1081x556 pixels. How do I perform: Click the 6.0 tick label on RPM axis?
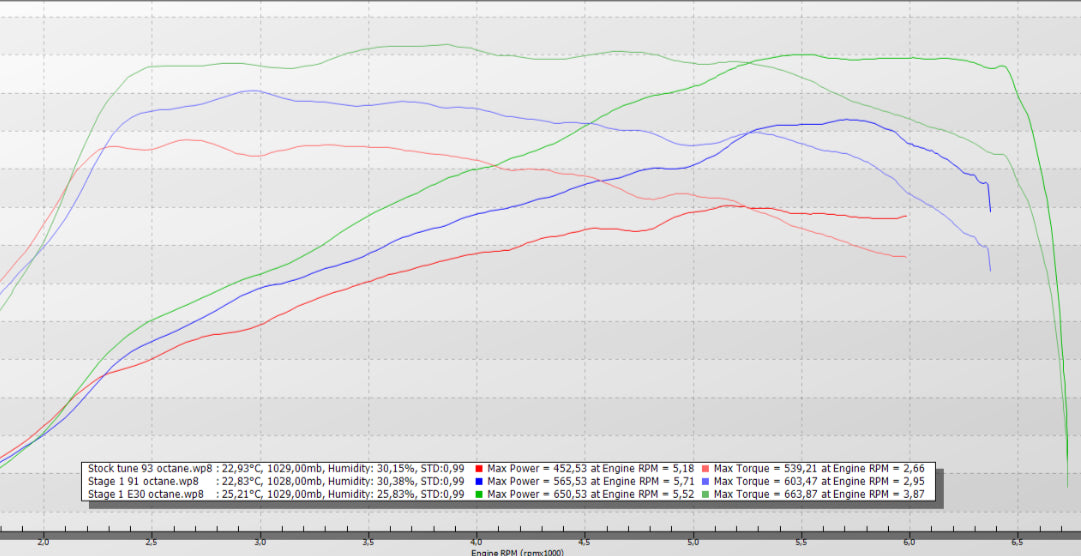tap(909, 541)
